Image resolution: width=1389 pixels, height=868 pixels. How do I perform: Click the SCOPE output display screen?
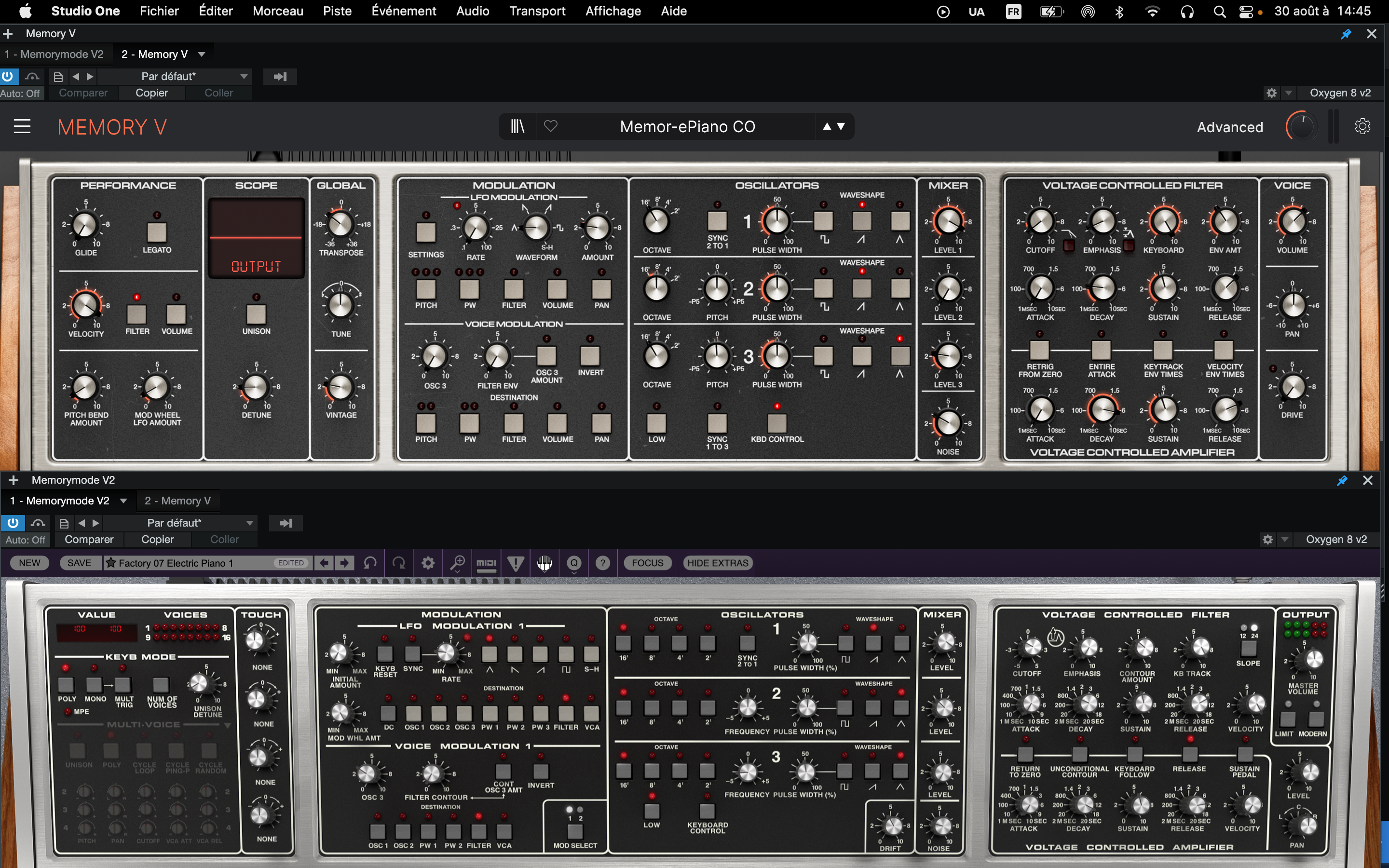tap(256, 238)
